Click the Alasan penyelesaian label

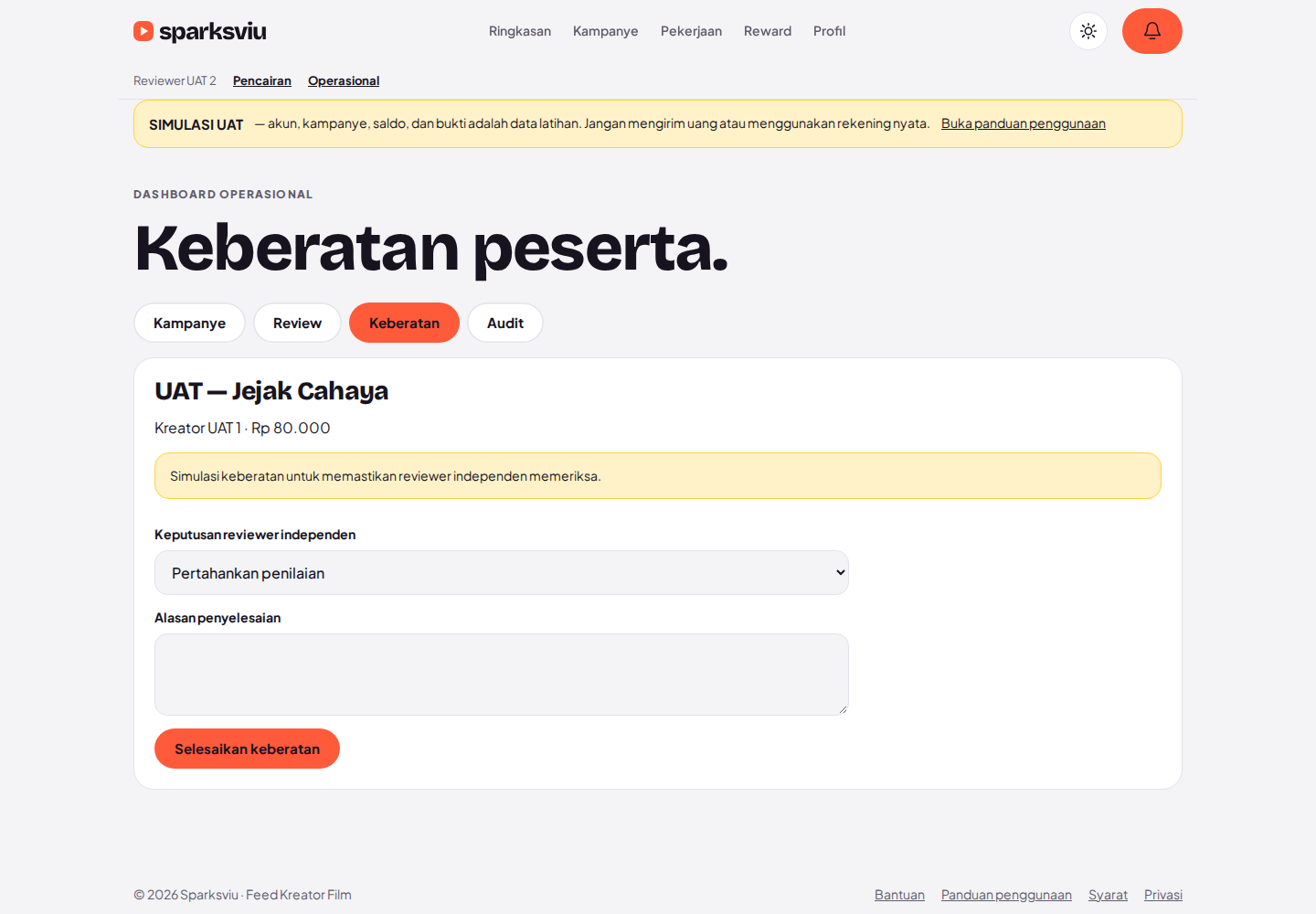click(x=218, y=618)
